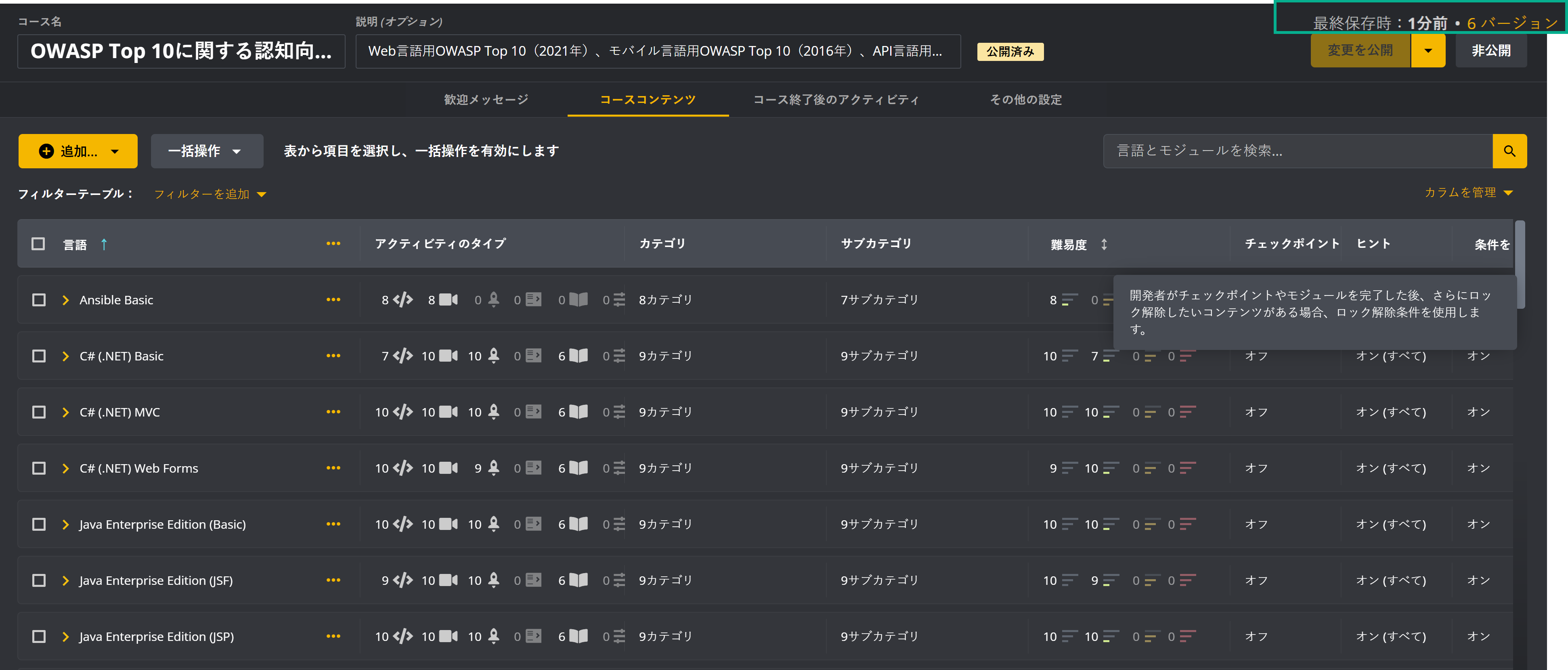1568x670 pixels.
Task: Open the three-dots menu for Ansible Basic row
Action: [x=333, y=299]
